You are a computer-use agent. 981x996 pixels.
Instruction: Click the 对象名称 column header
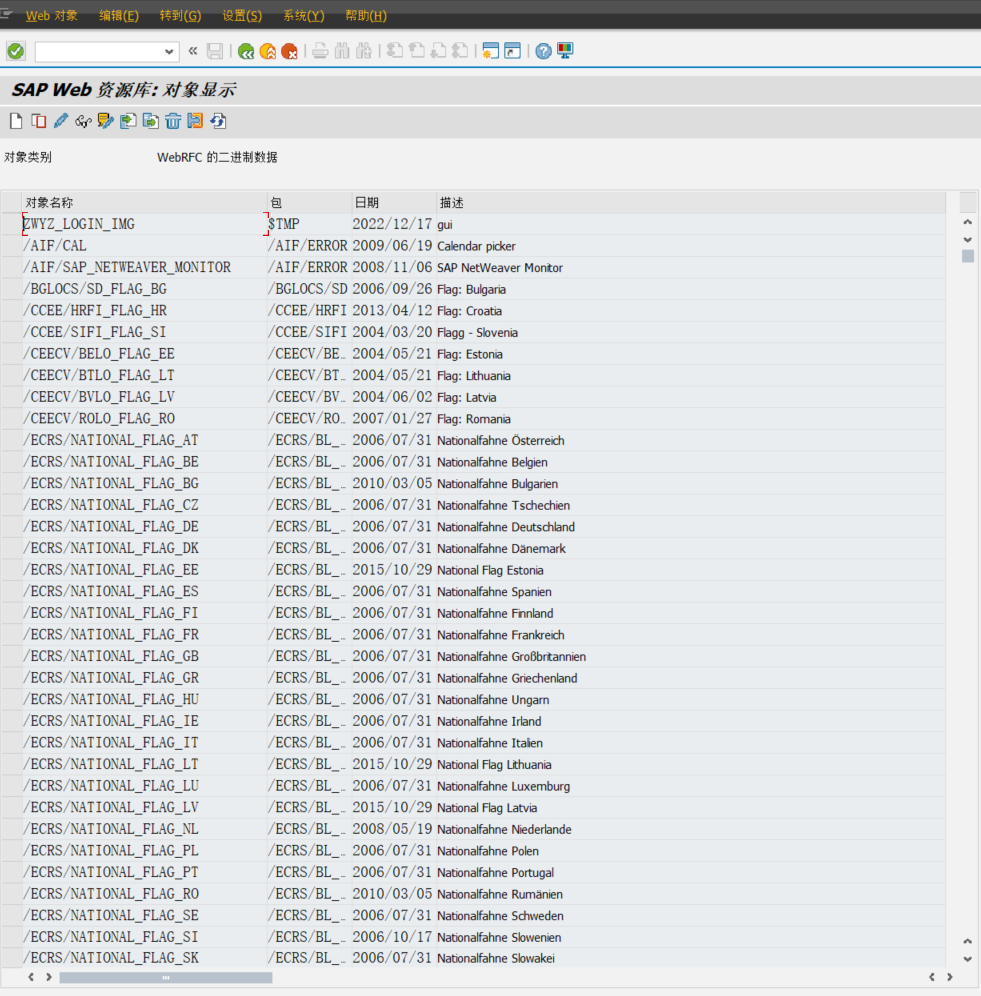click(x=145, y=203)
